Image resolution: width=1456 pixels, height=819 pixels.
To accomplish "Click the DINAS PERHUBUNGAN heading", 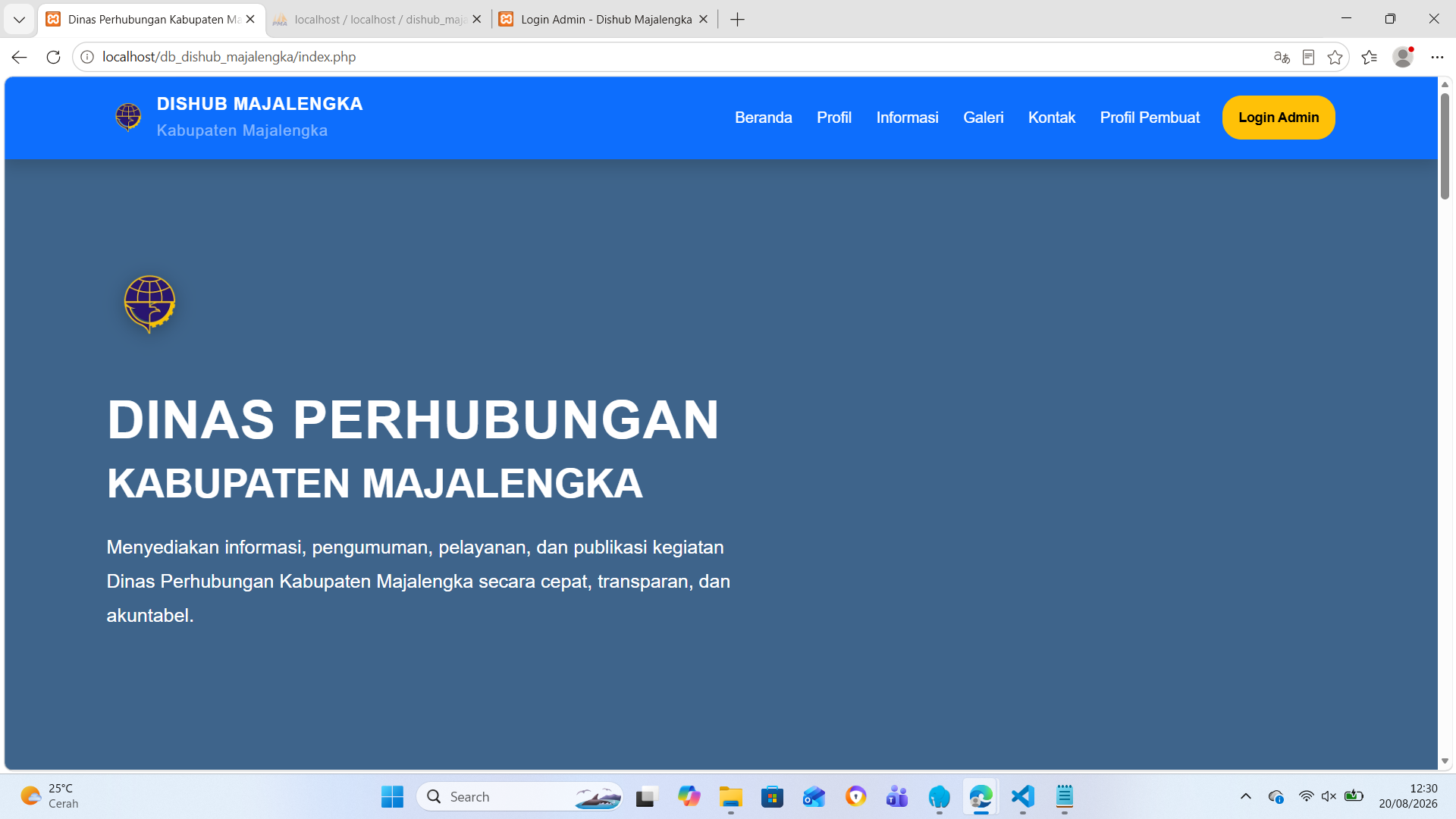I will (x=413, y=419).
